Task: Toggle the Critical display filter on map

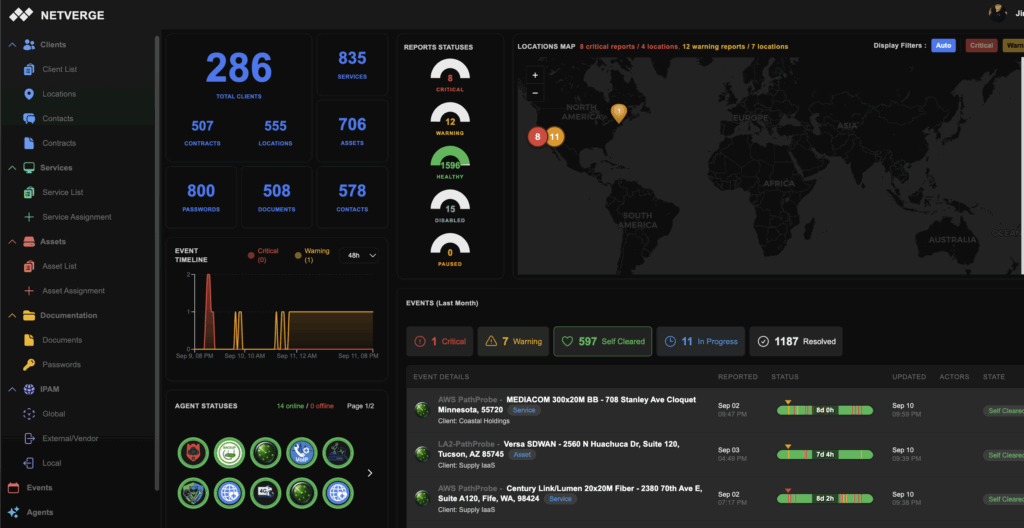Action: pos(981,46)
